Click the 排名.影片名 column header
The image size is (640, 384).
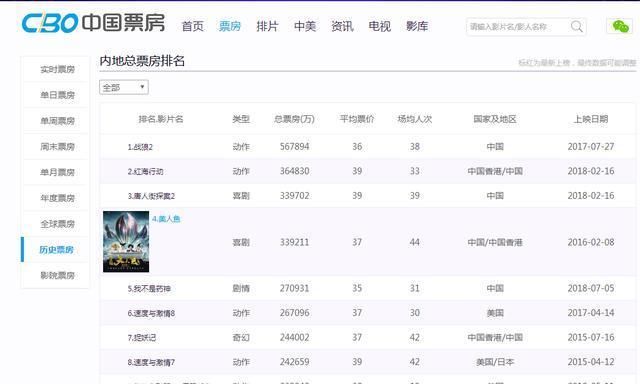[x=161, y=119]
